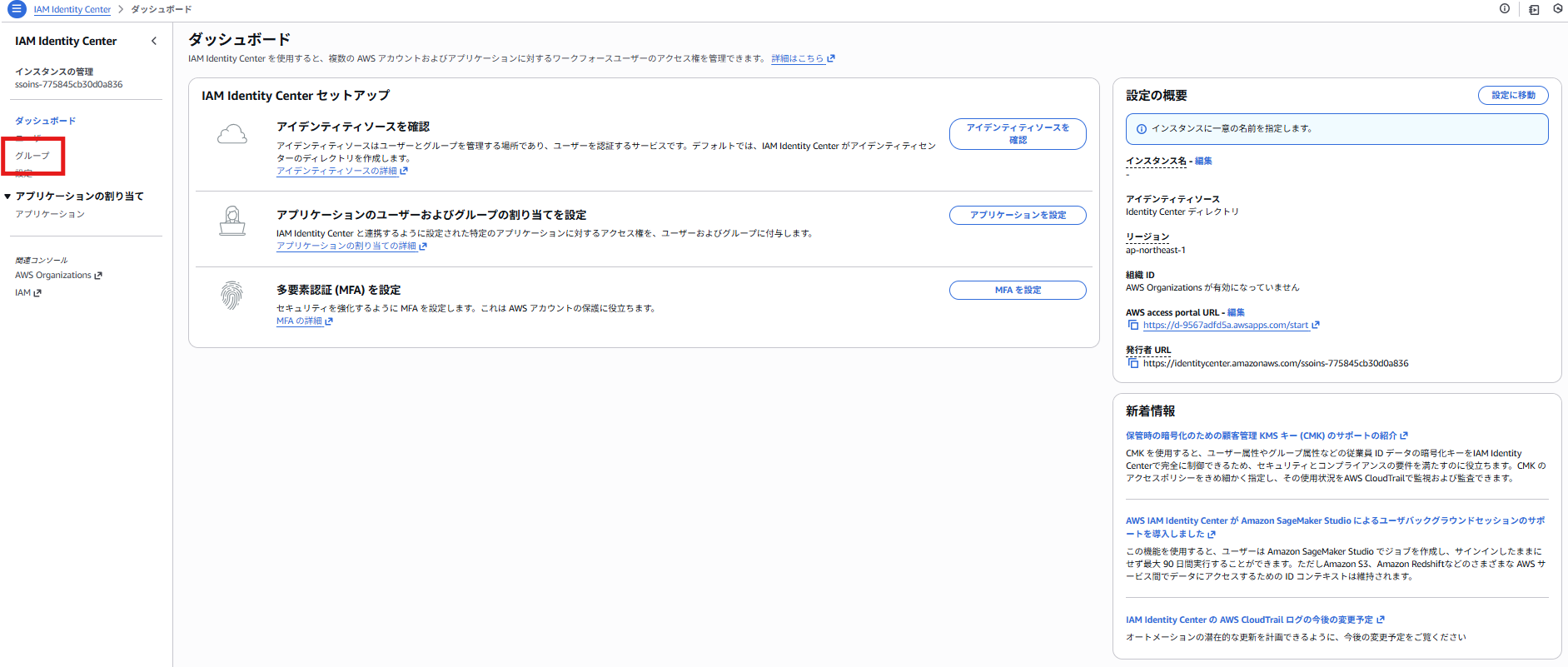This screenshot has width=1568, height=667.
Task: Open the CloudTrail ログ news link
Action: pos(1255,620)
